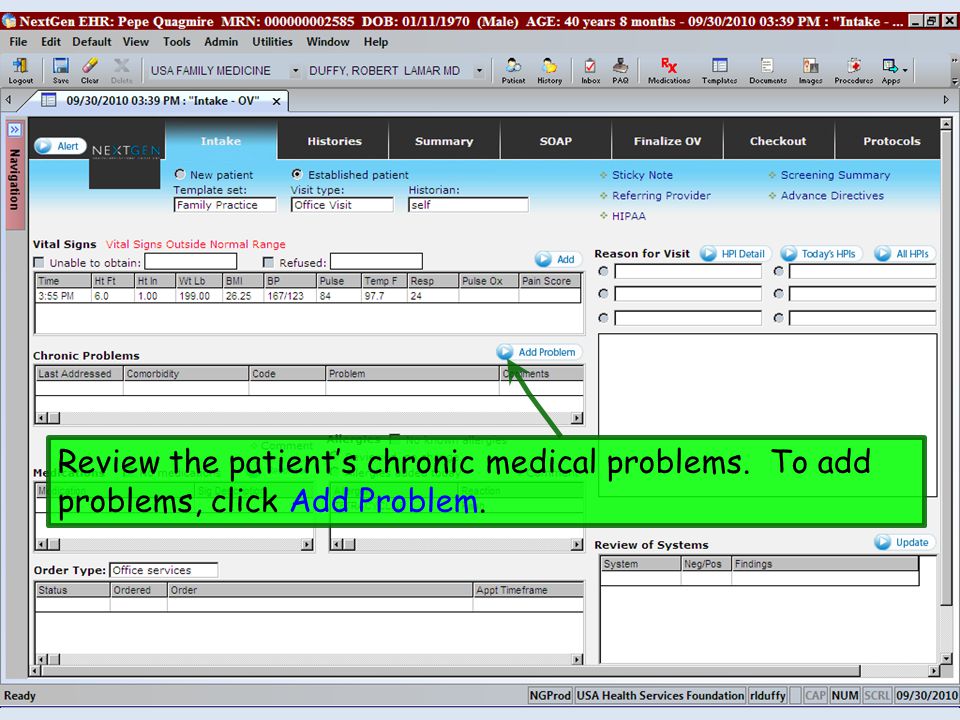
Task: Open the Admin menu
Action: pyautogui.click(x=221, y=42)
